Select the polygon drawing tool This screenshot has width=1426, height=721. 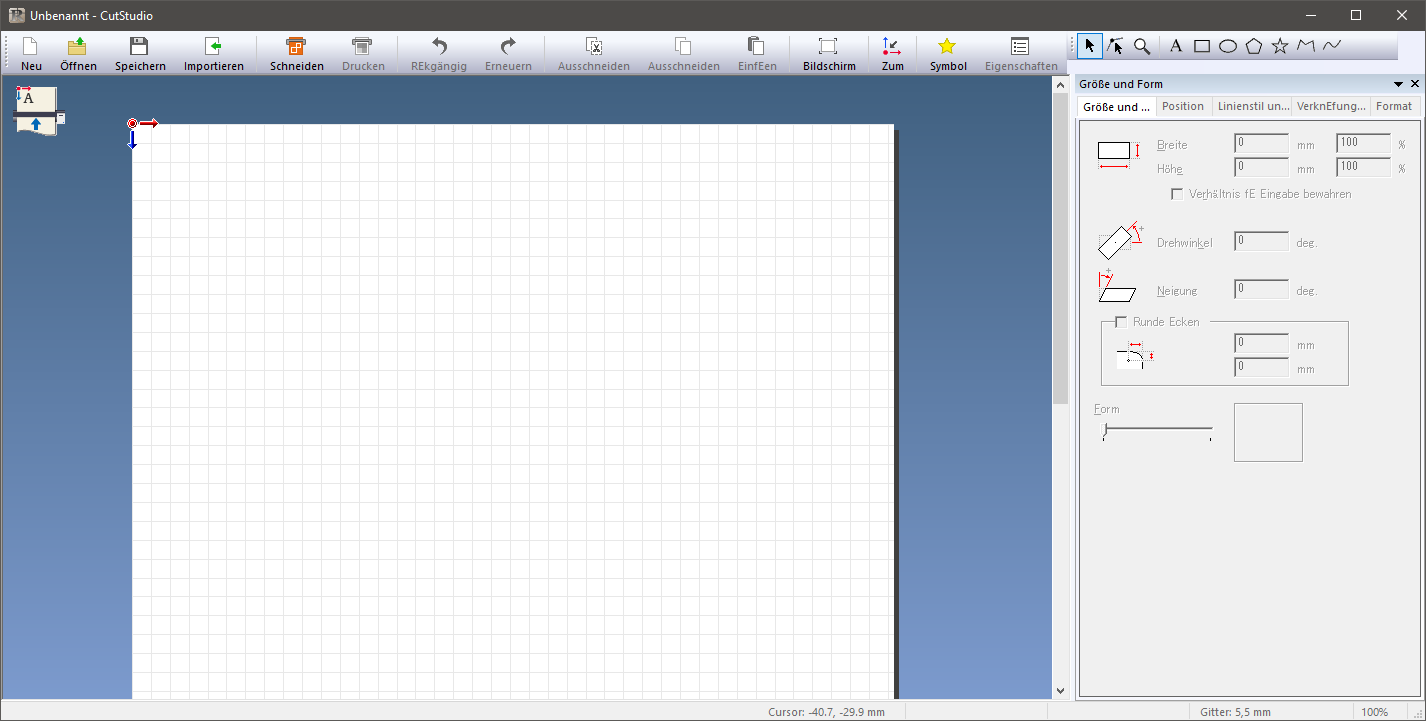click(x=1254, y=46)
